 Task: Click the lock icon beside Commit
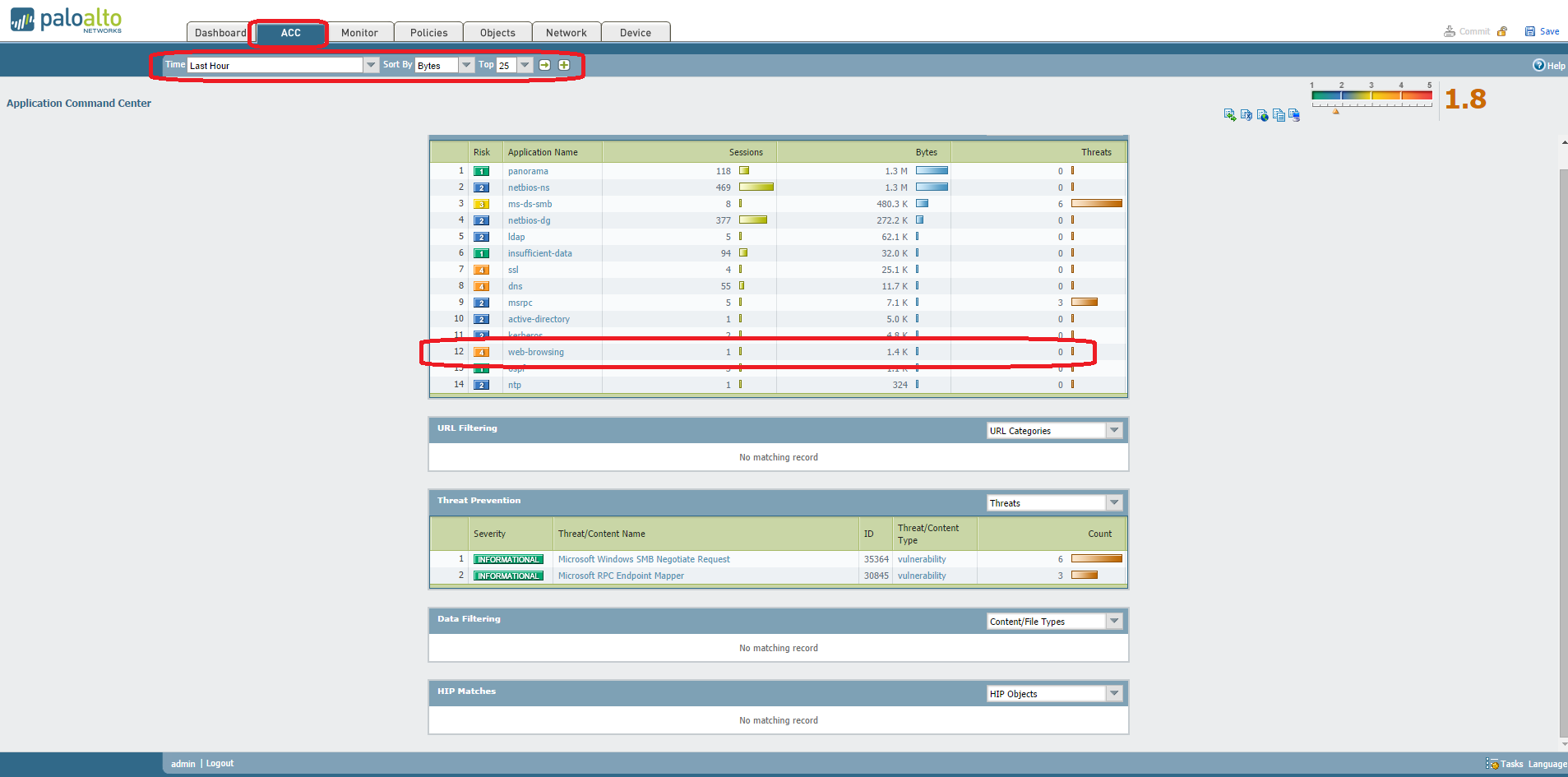click(x=1502, y=31)
